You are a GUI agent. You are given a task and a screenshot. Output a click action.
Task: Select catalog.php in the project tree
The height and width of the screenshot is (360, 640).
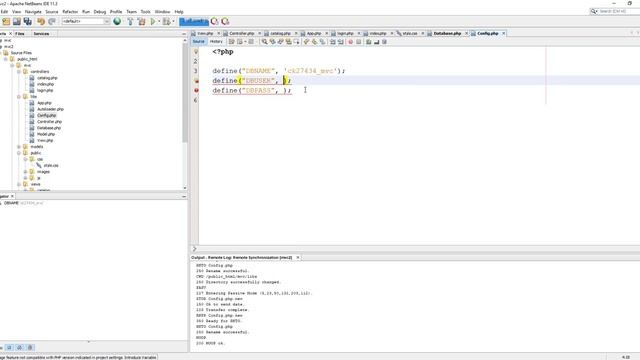point(47,78)
